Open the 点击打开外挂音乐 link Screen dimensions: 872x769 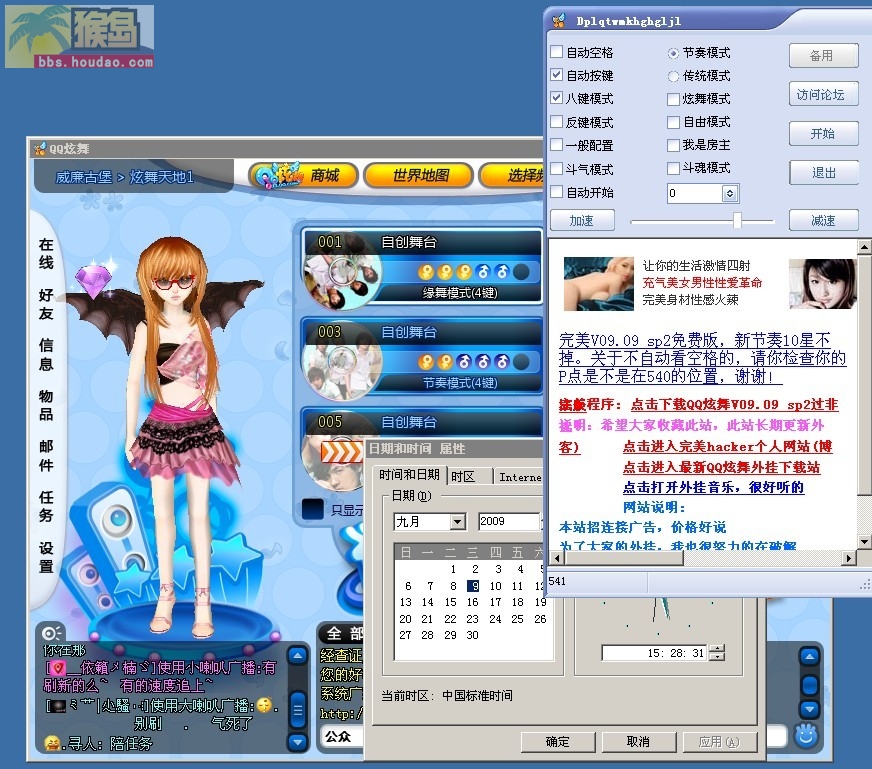pyautogui.click(x=714, y=487)
